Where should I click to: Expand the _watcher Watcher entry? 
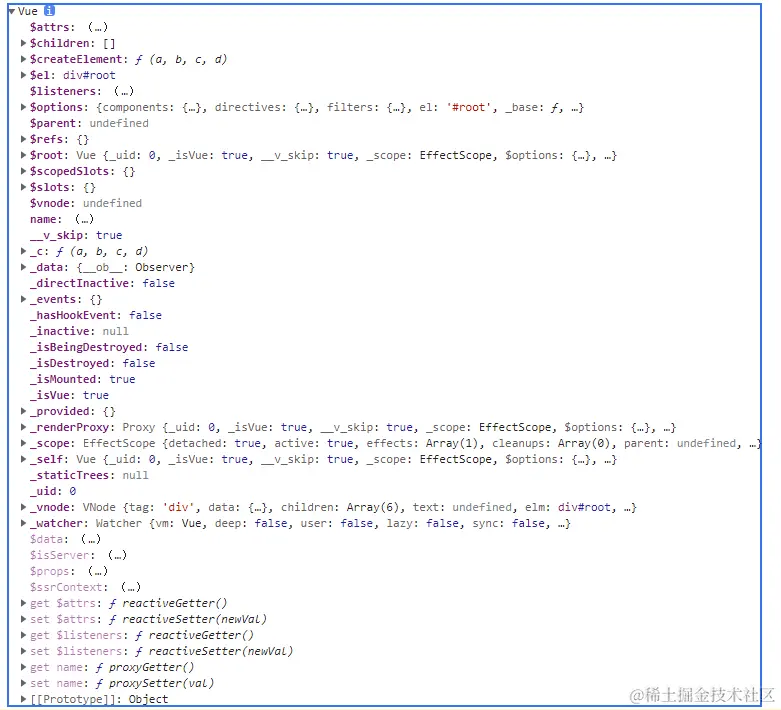coord(23,523)
